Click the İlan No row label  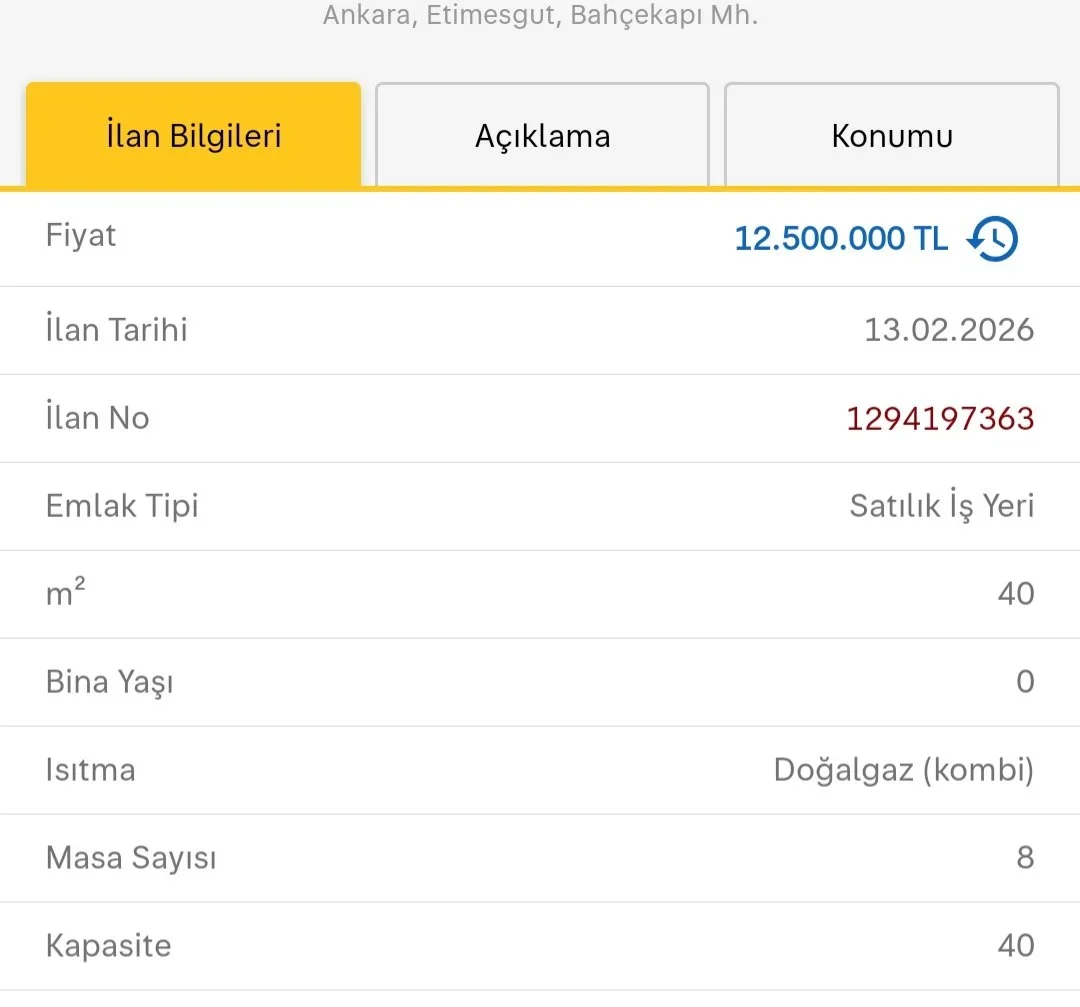click(97, 418)
